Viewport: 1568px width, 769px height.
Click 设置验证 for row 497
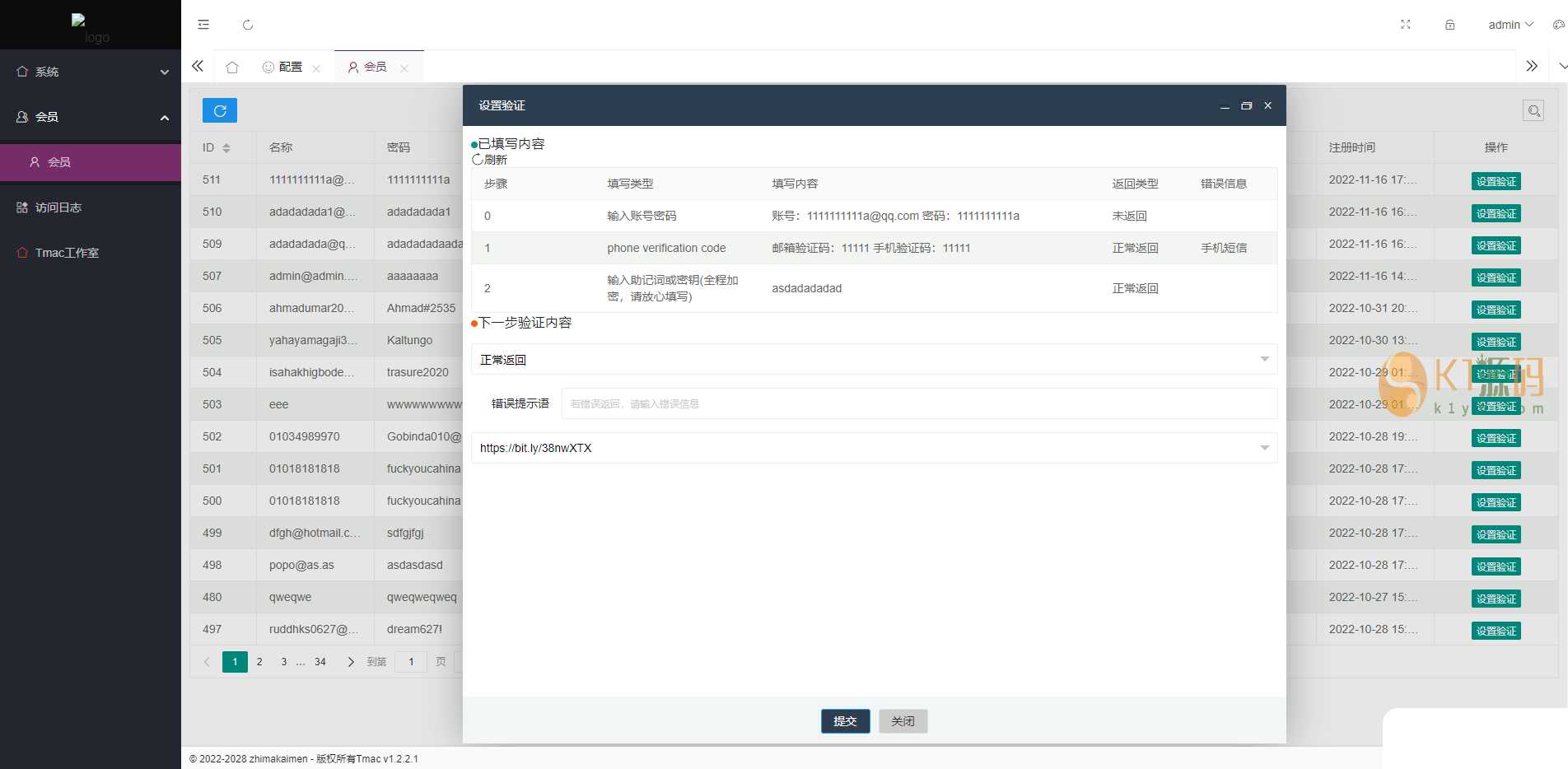click(1496, 631)
